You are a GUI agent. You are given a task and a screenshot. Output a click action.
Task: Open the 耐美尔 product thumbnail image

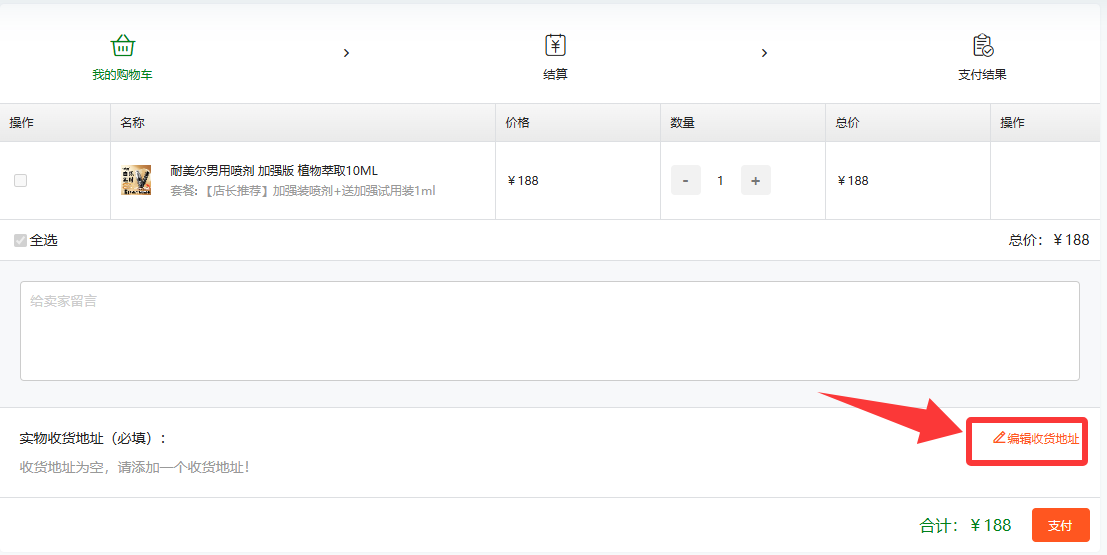coord(136,180)
